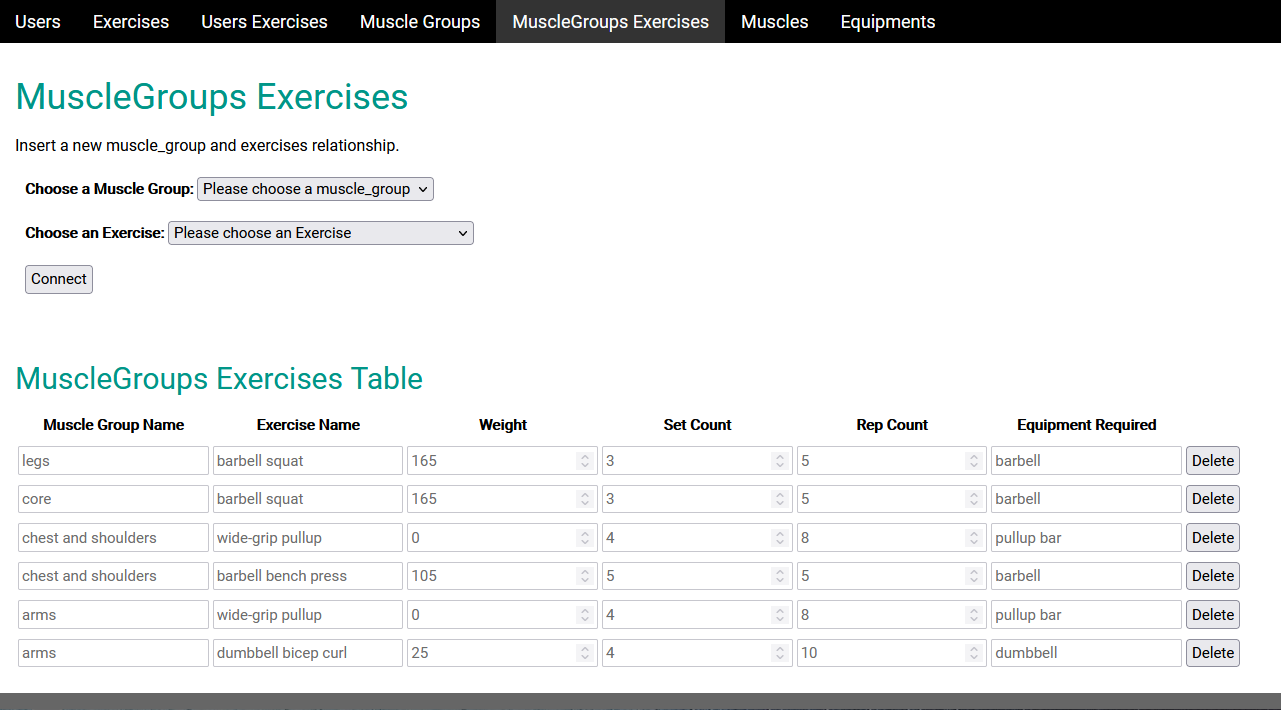Click the Choose a Muscle Group label
The image size is (1281, 710).
(110, 189)
